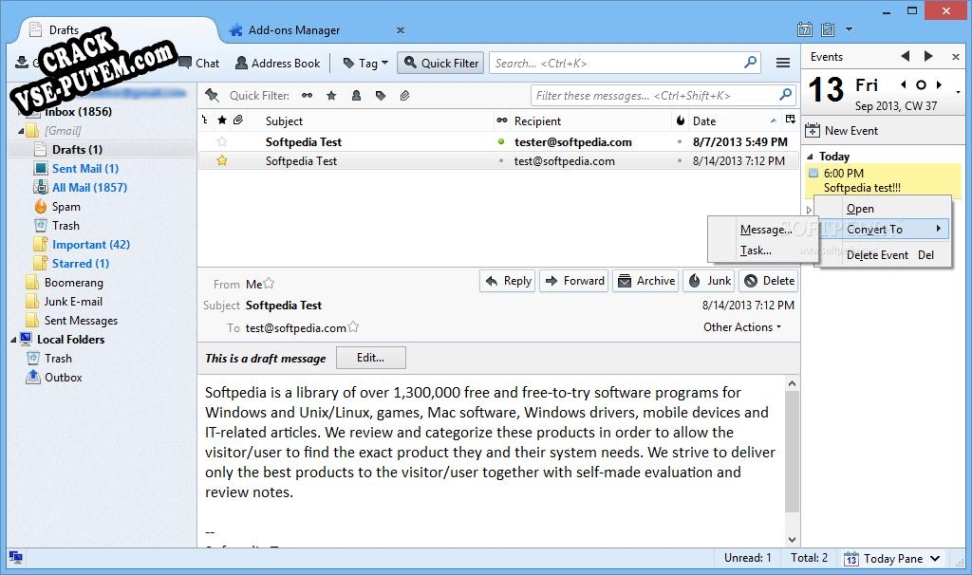Image resolution: width=972 pixels, height=575 pixels.
Task: Open the Outbox folder
Action: [63, 377]
